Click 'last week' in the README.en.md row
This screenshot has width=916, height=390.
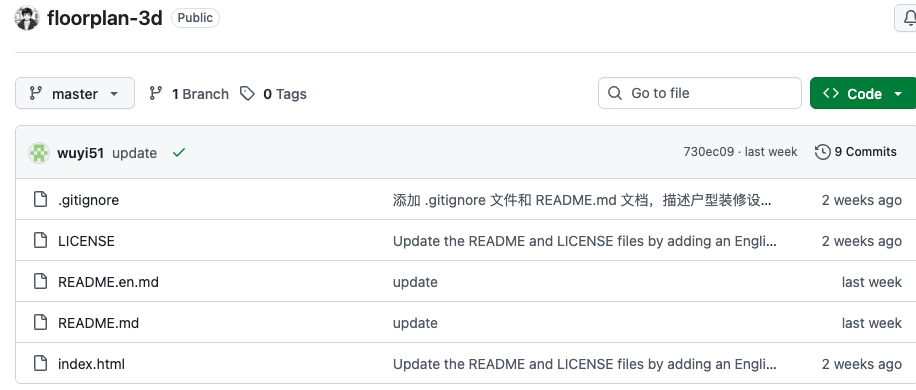point(872,282)
